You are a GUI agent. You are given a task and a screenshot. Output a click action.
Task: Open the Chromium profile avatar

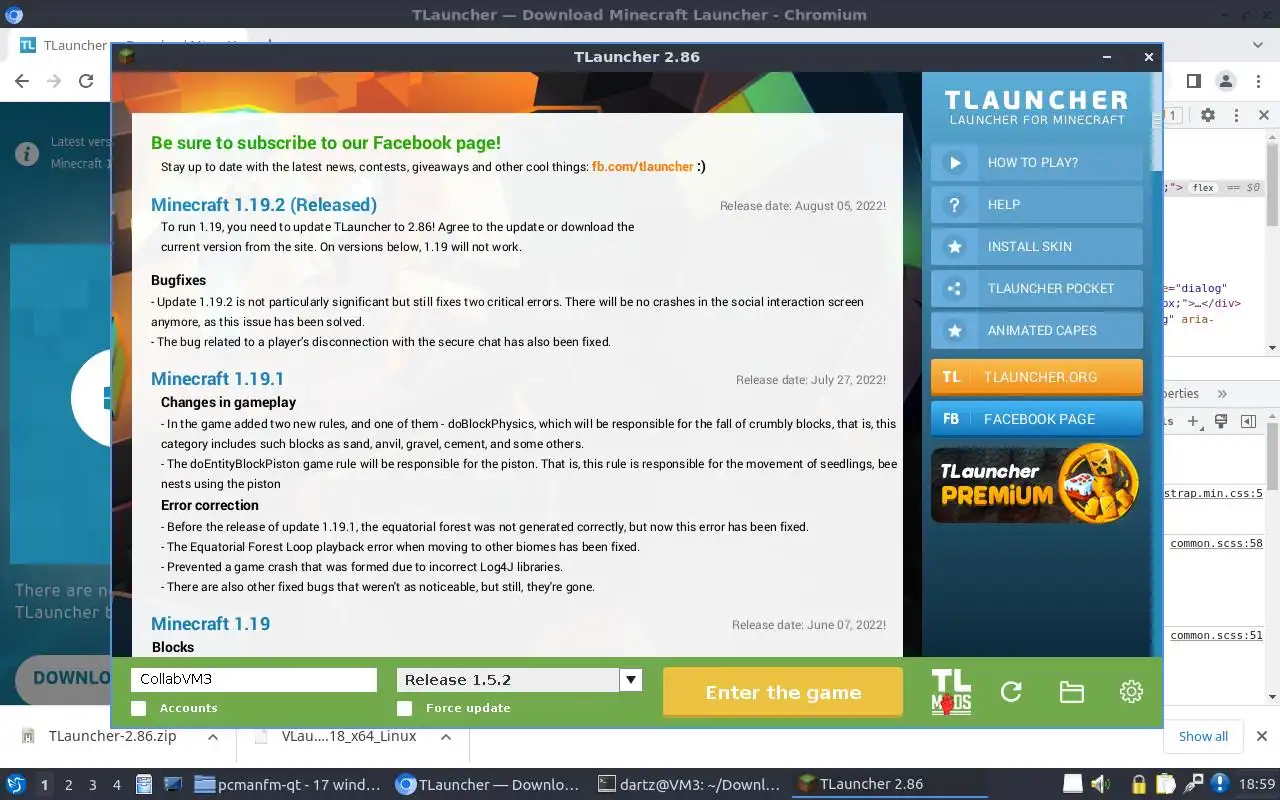1225,82
